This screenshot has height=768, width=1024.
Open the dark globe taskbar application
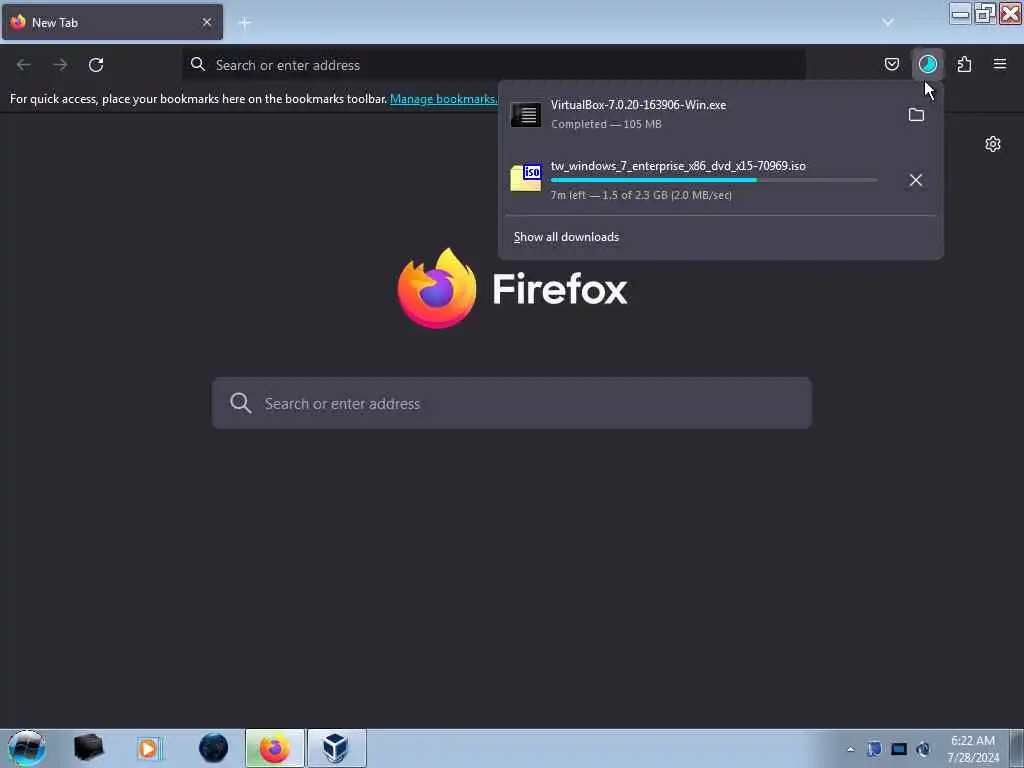pyautogui.click(x=213, y=748)
